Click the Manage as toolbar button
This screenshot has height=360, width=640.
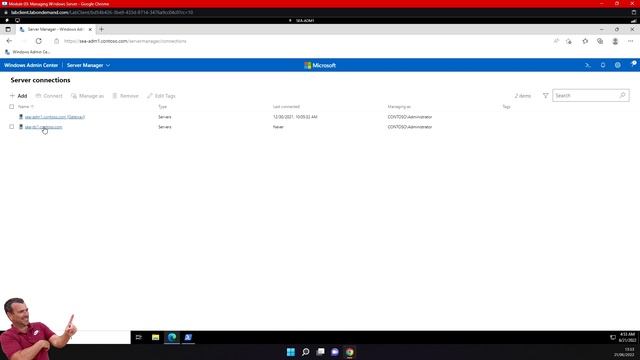coord(87,96)
